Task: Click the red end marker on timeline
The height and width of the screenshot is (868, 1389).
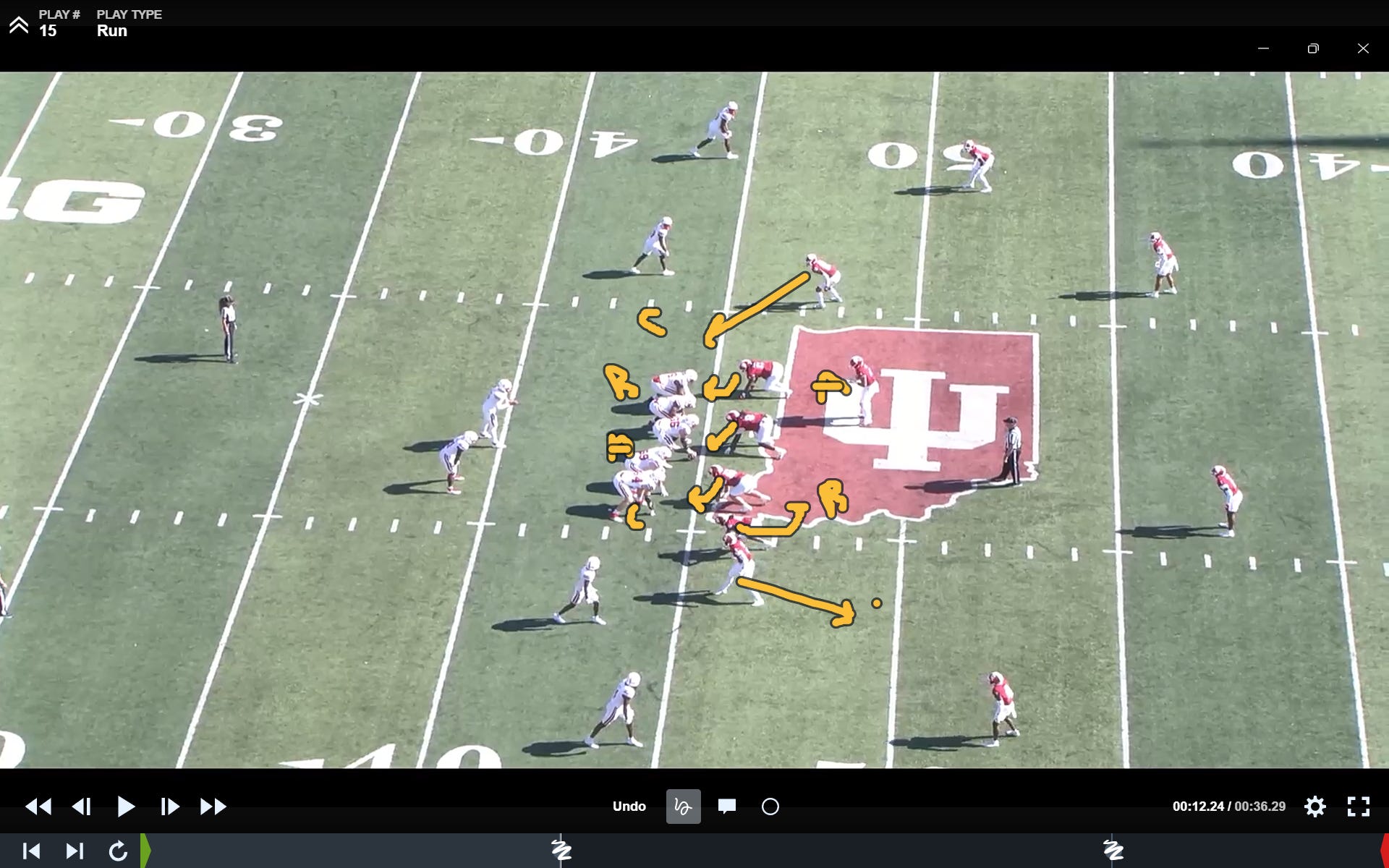Action: (1385, 851)
